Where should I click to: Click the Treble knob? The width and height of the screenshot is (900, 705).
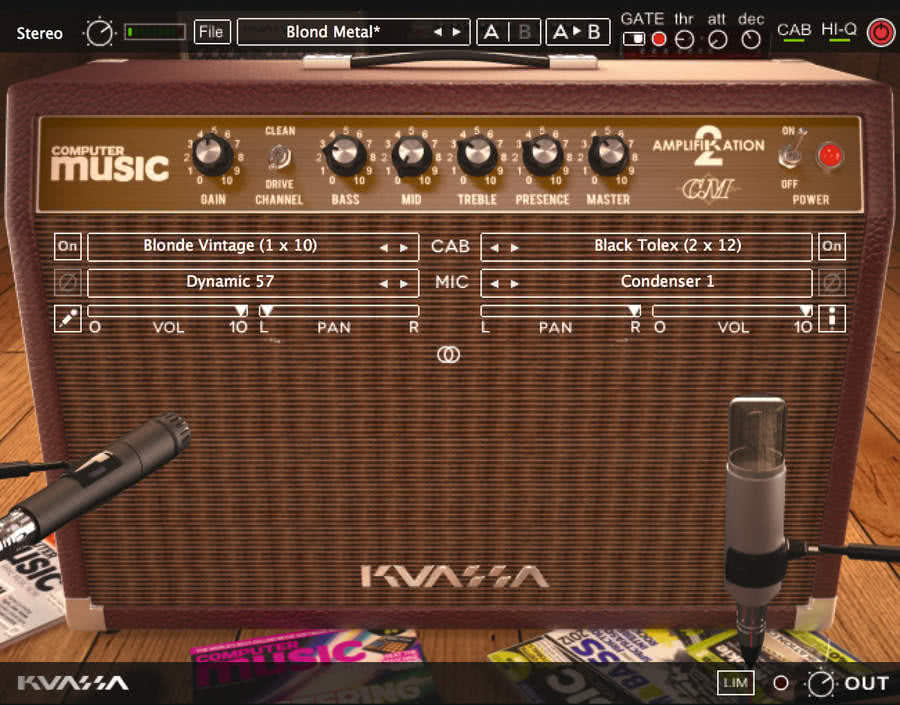pyautogui.click(x=477, y=155)
